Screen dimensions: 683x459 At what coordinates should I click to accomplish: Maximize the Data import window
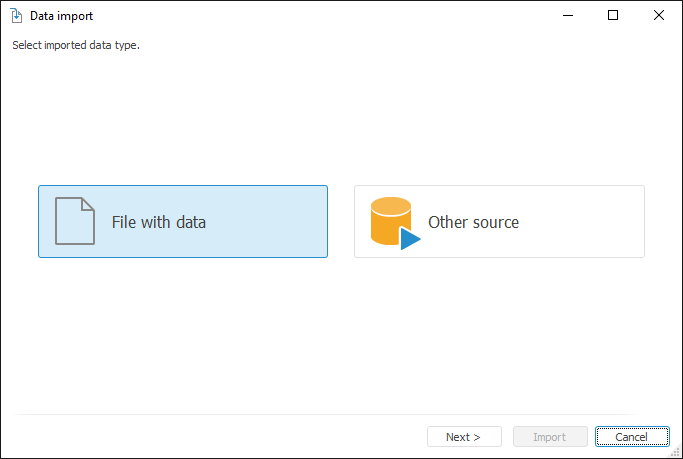[613, 16]
